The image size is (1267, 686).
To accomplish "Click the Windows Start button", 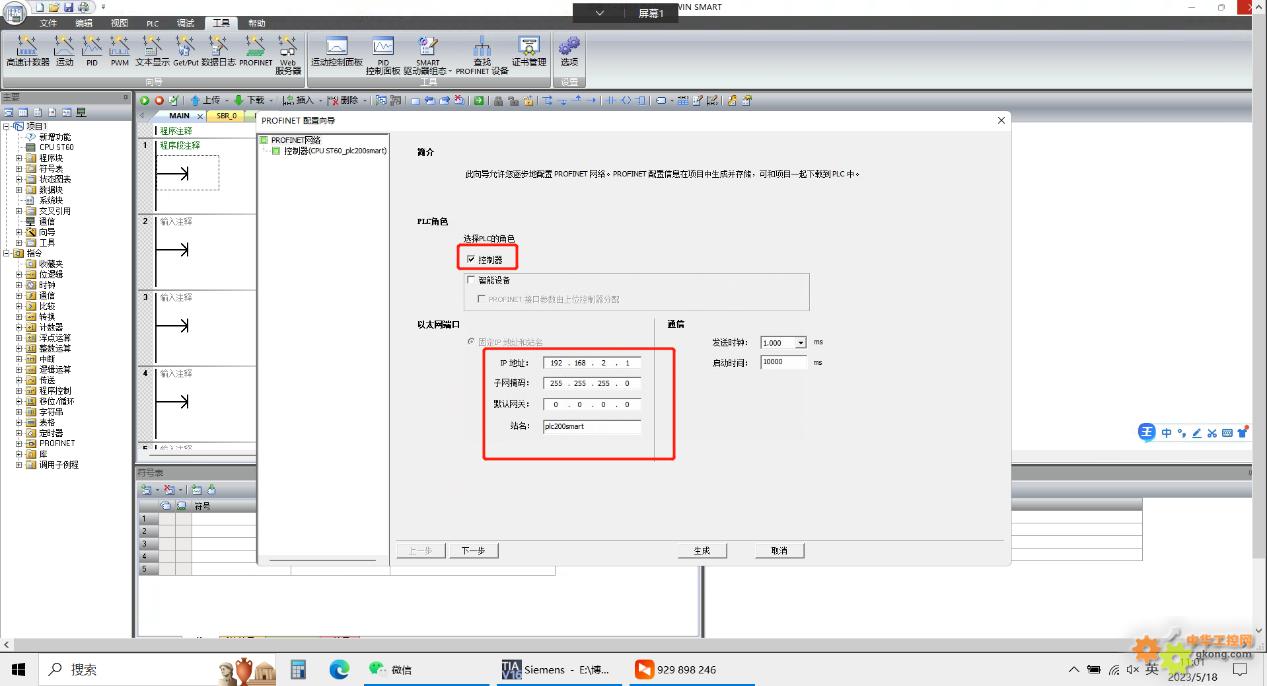I will [18, 670].
